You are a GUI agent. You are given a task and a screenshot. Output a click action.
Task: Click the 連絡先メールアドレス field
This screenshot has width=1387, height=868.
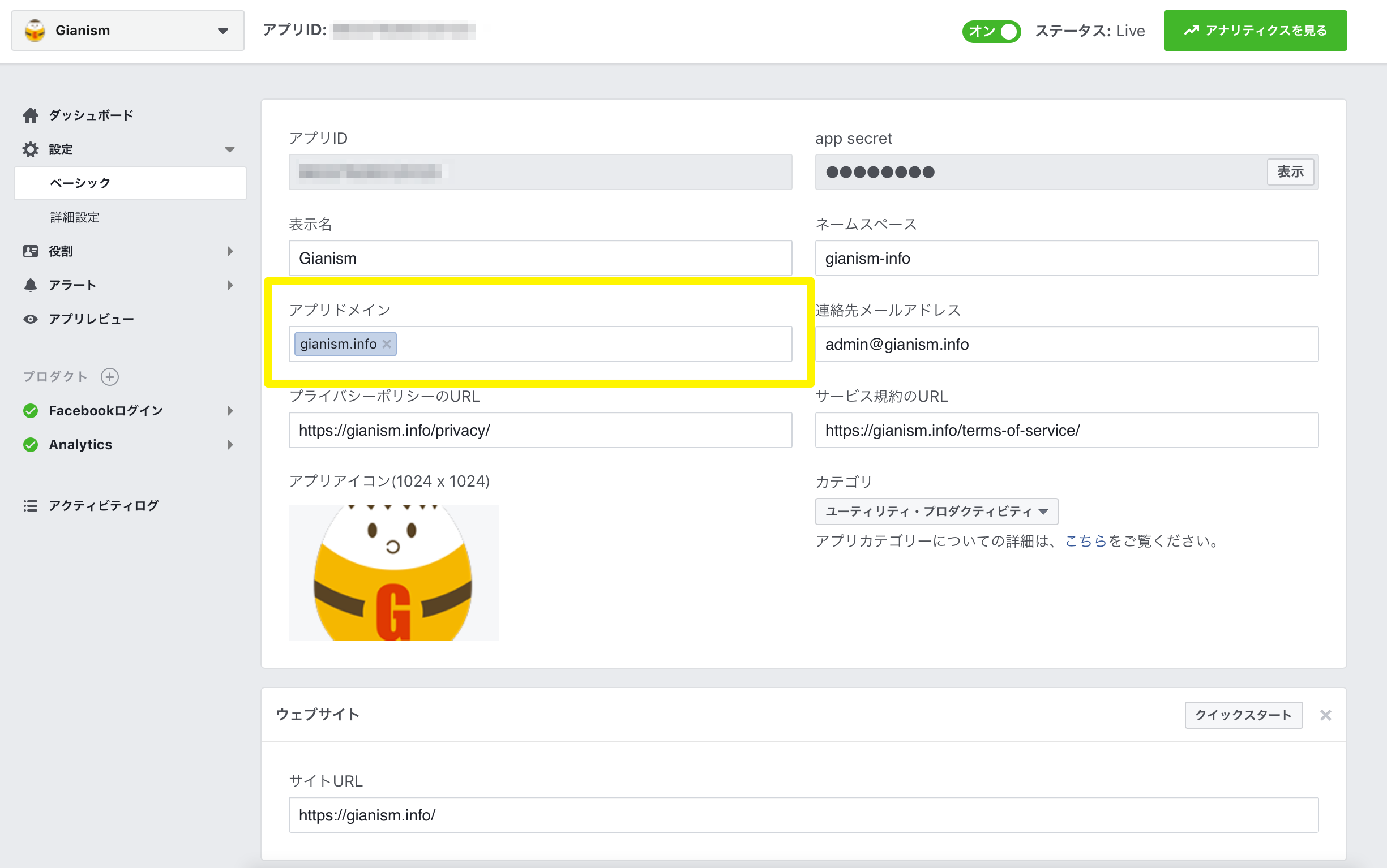point(1067,344)
